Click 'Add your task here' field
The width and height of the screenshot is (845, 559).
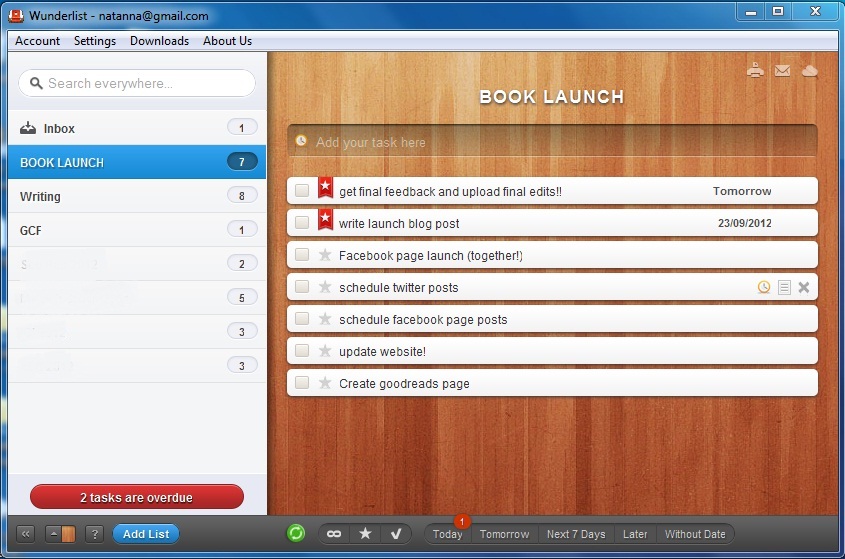(552, 141)
